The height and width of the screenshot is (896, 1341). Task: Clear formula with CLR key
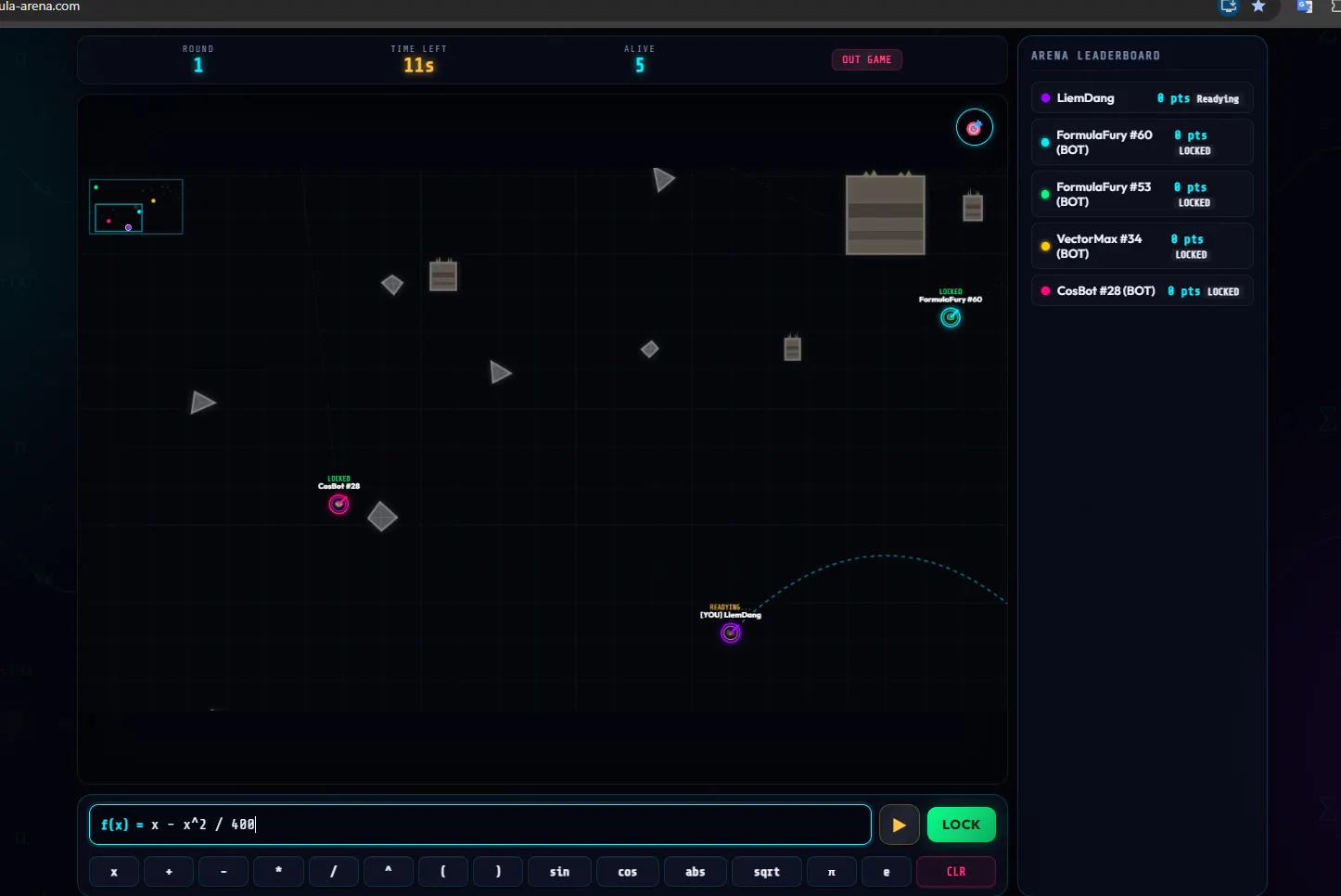[x=956, y=872]
